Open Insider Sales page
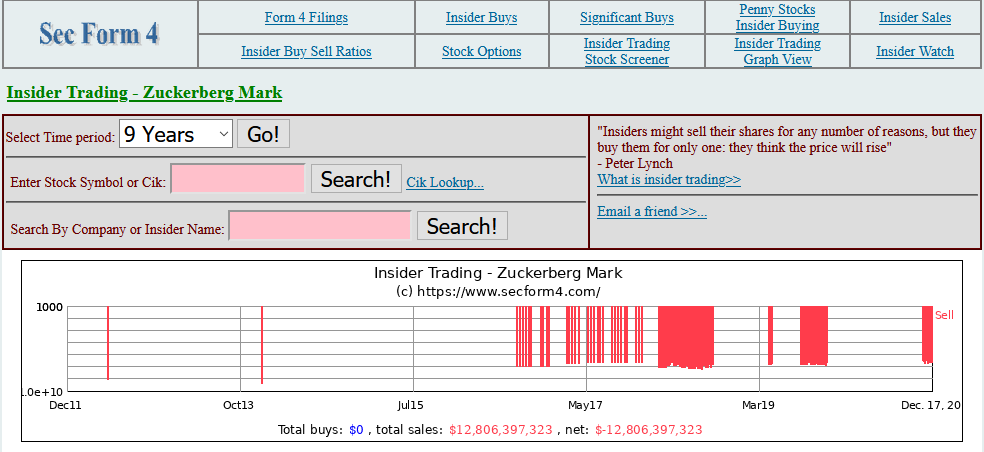This screenshot has height=452, width=984. [915, 18]
